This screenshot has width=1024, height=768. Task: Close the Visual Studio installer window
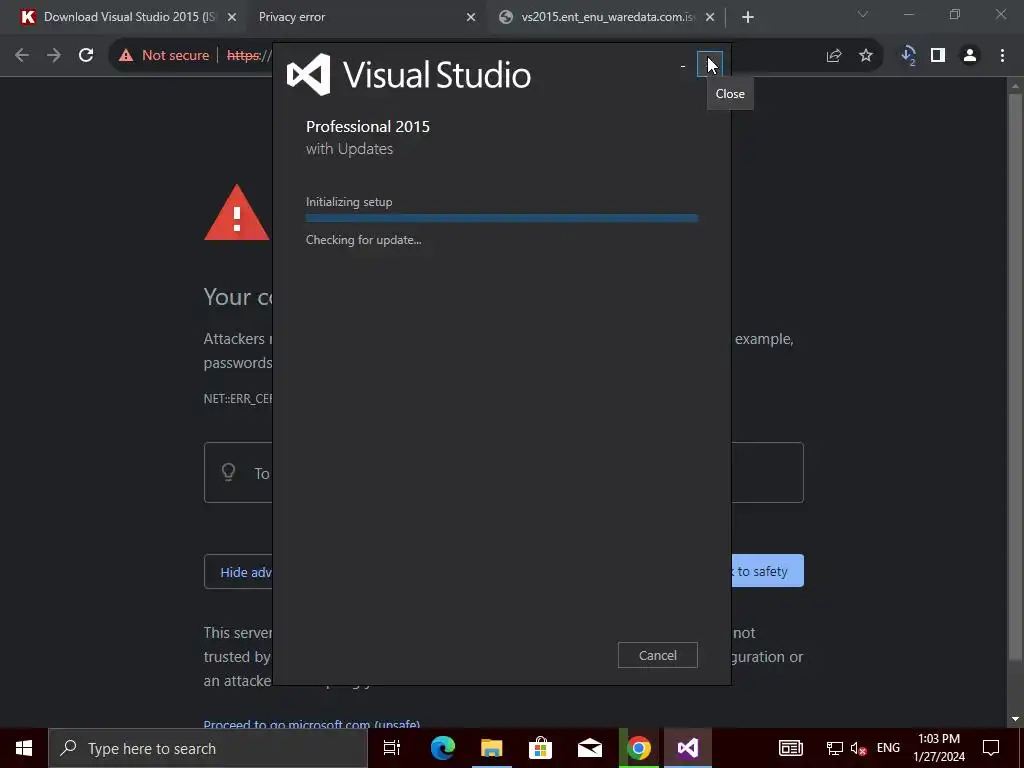(x=710, y=64)
